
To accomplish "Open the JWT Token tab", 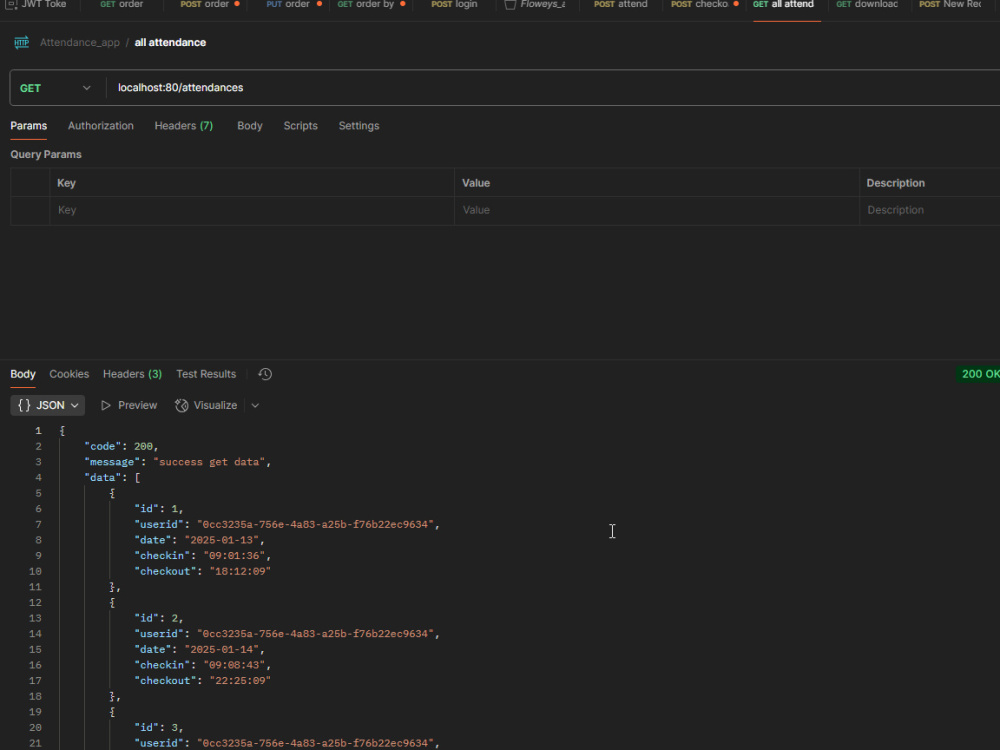I will [x=37, y=4].
